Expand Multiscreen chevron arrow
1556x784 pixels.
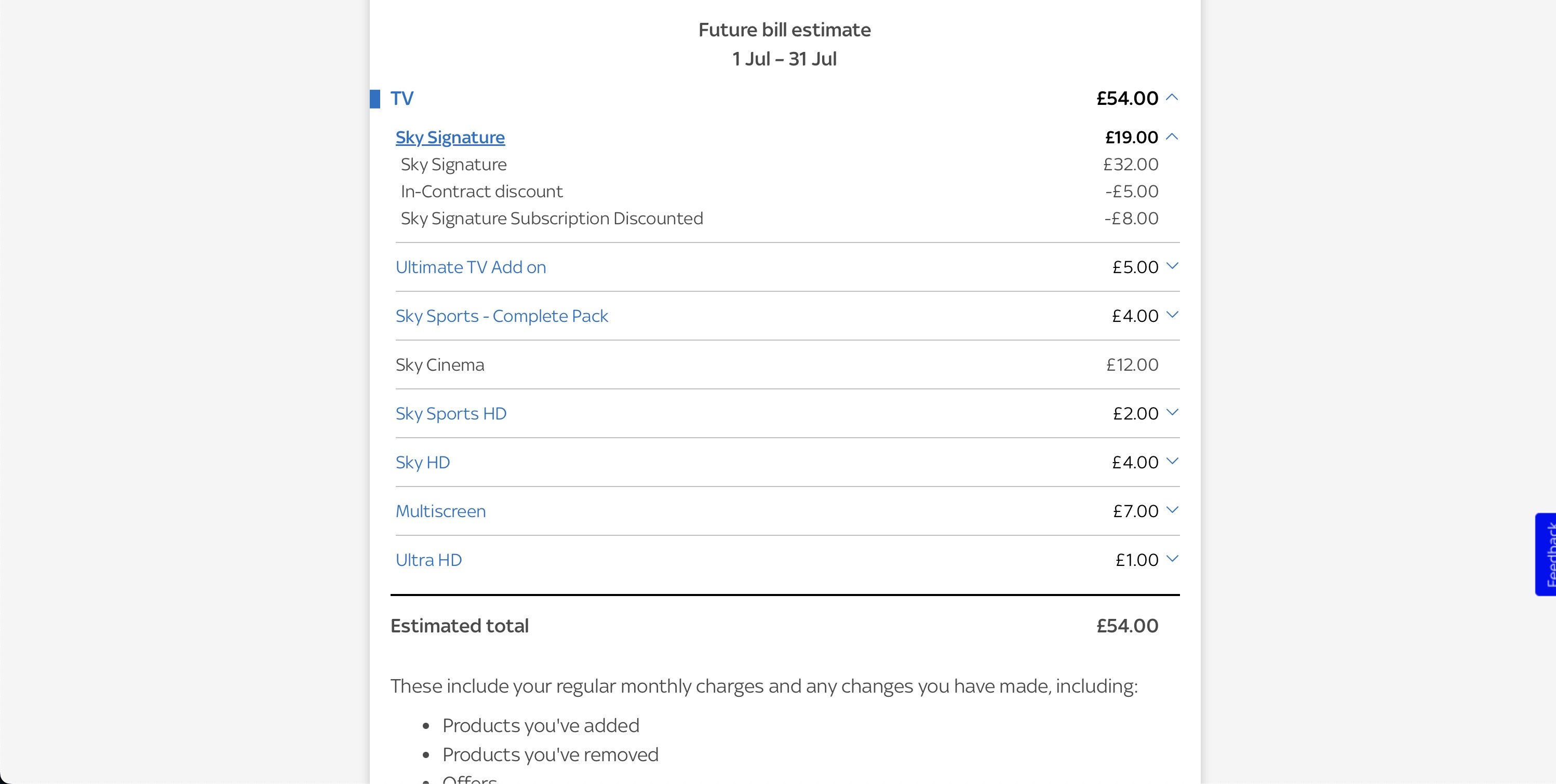[1171, 510]
